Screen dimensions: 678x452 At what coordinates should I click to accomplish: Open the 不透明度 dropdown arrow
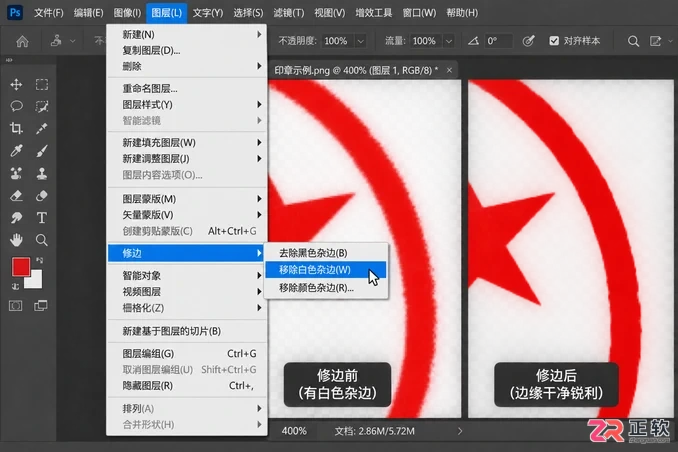[x=360, y=41]
